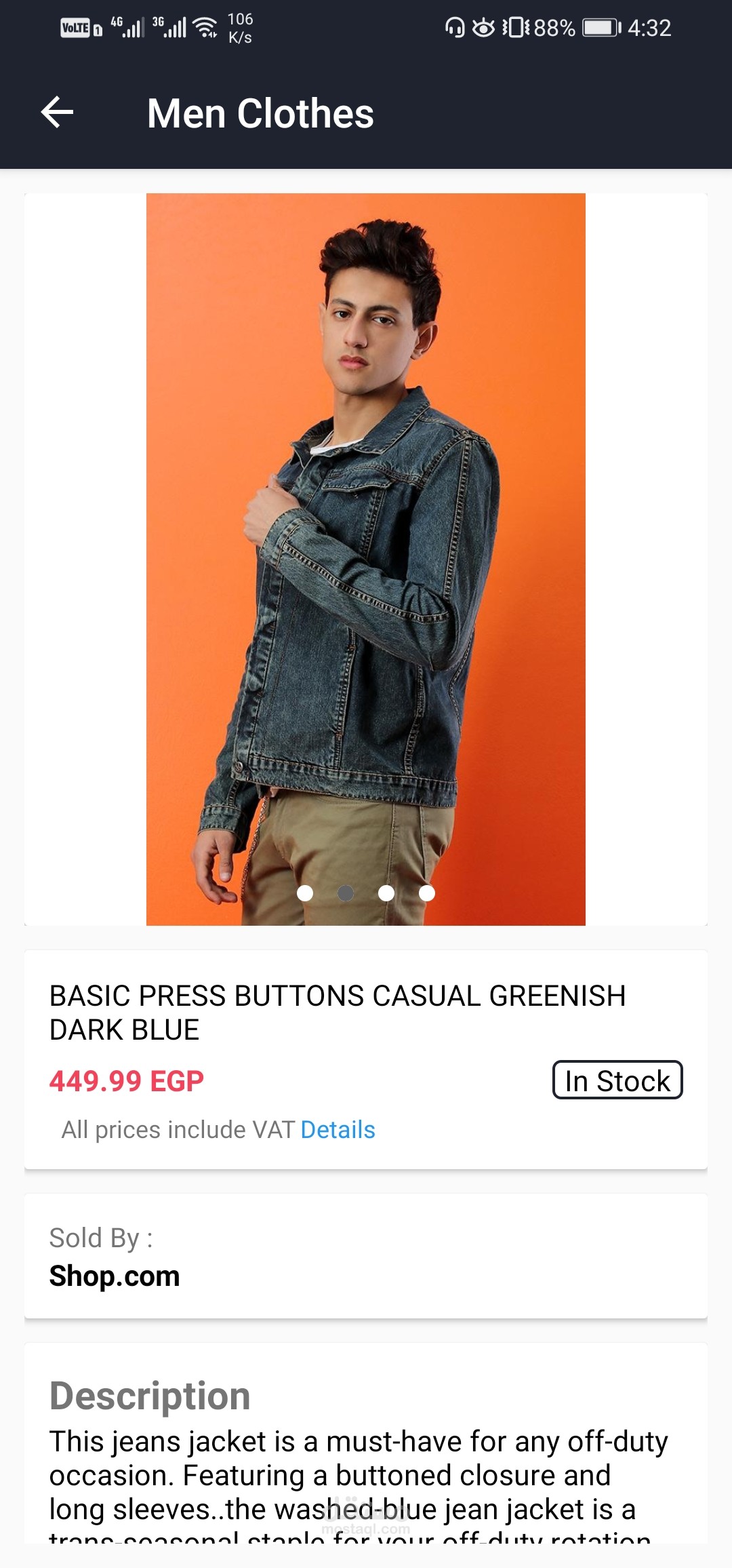The width and height of the screenshot is (732, 1568).
Task: Tap the back arrow icon
Action: pos(58,112)
